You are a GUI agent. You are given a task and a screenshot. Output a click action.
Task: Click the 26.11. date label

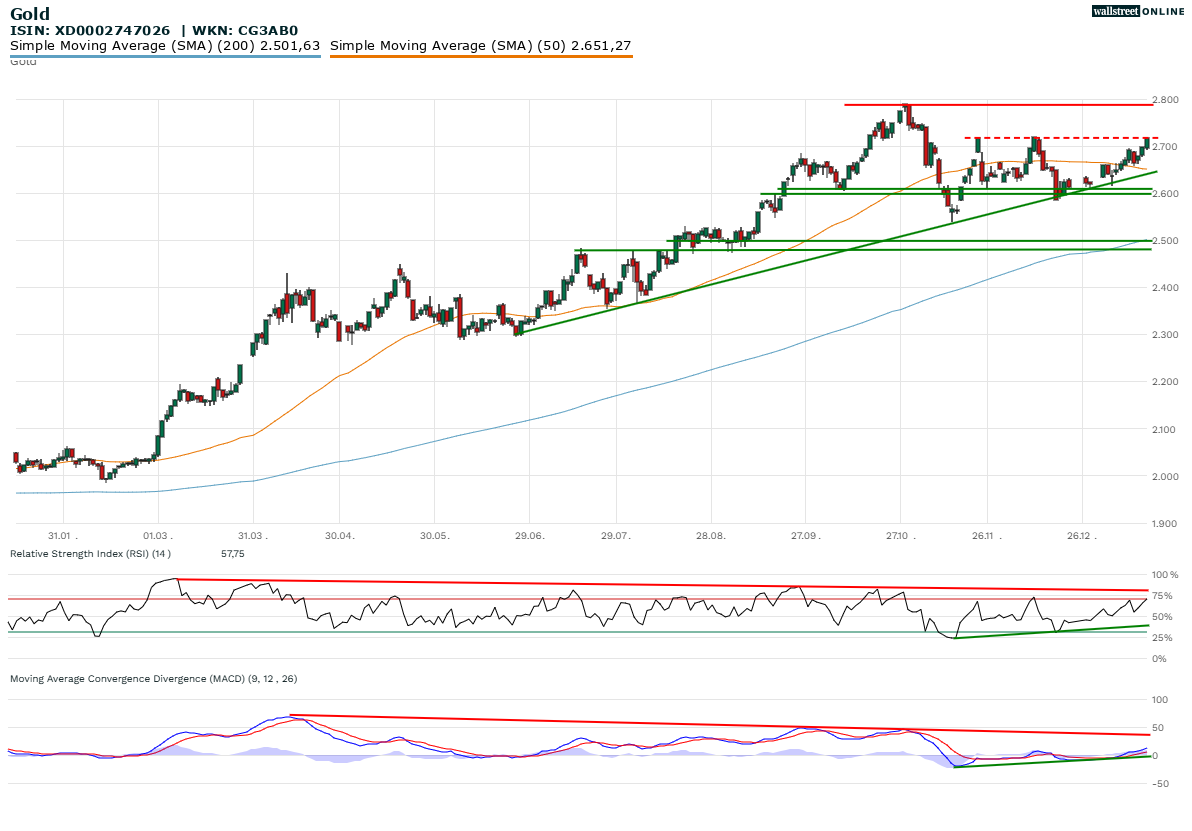coord(987,536)
